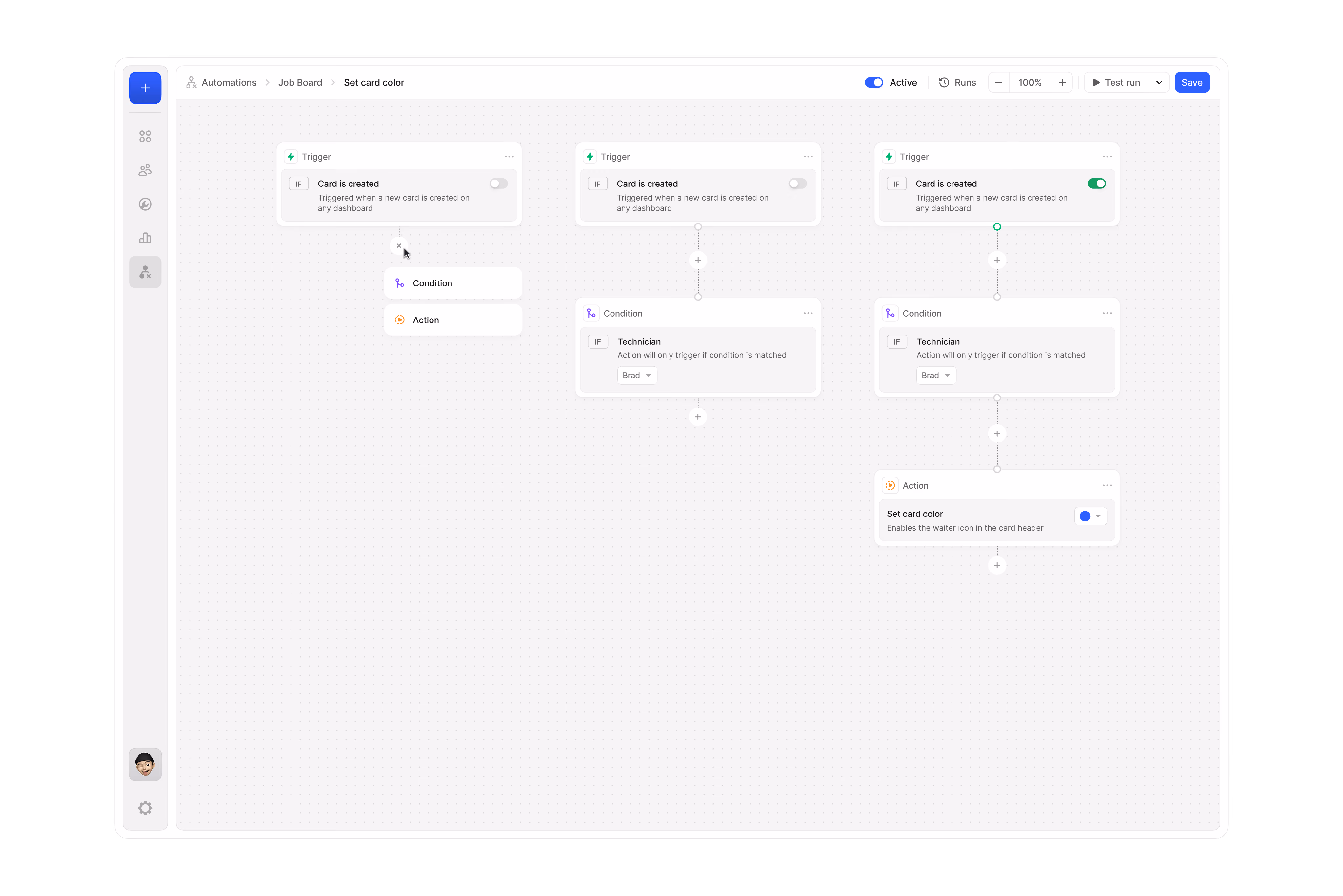This screenshot has height=896, width=1343.
Task: Open the first Trigger card's more options
Action: click(x=510, y=157)
